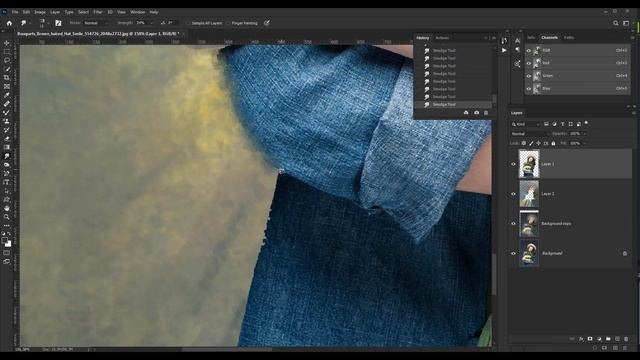Image resolution: width=640 pixels, height=360 pixels.
Task: Hide Layer 2 visibility eye
Action: pos(513,194)
